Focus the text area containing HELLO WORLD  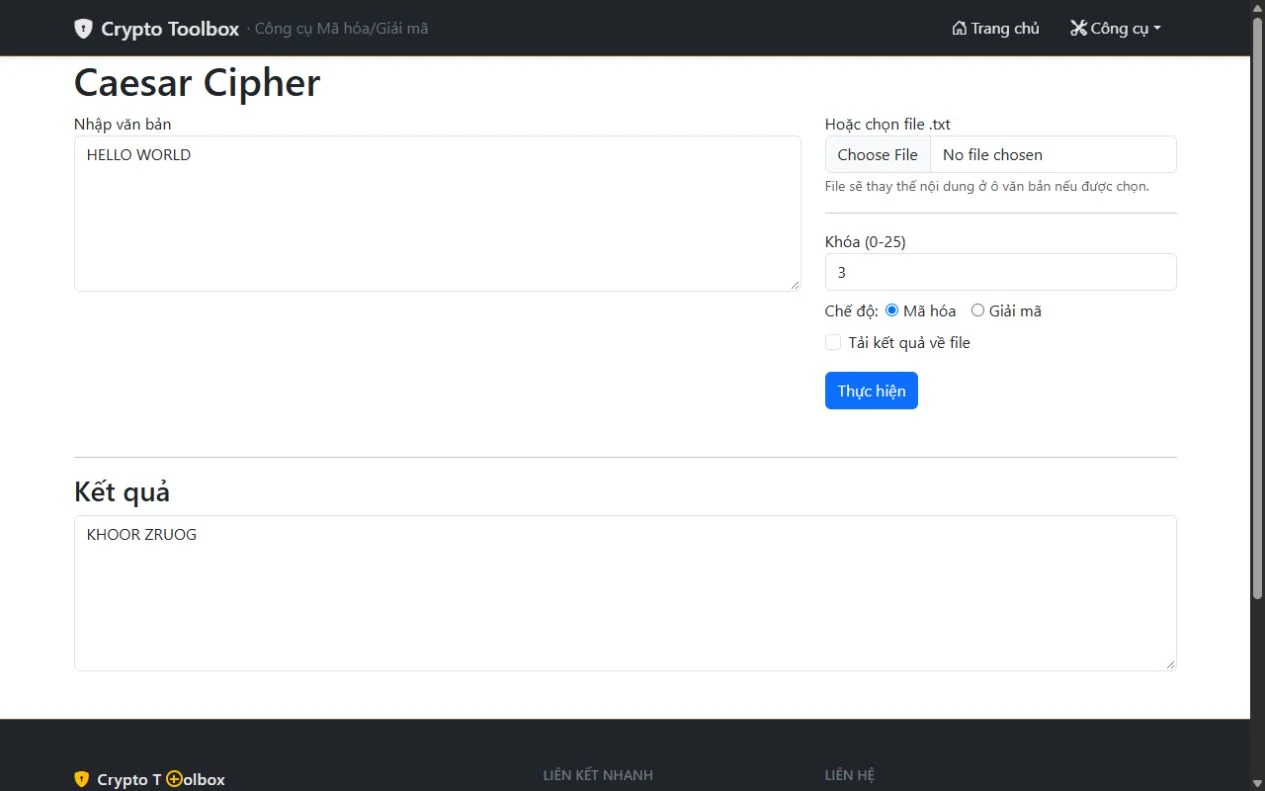[x=438, y=214]
